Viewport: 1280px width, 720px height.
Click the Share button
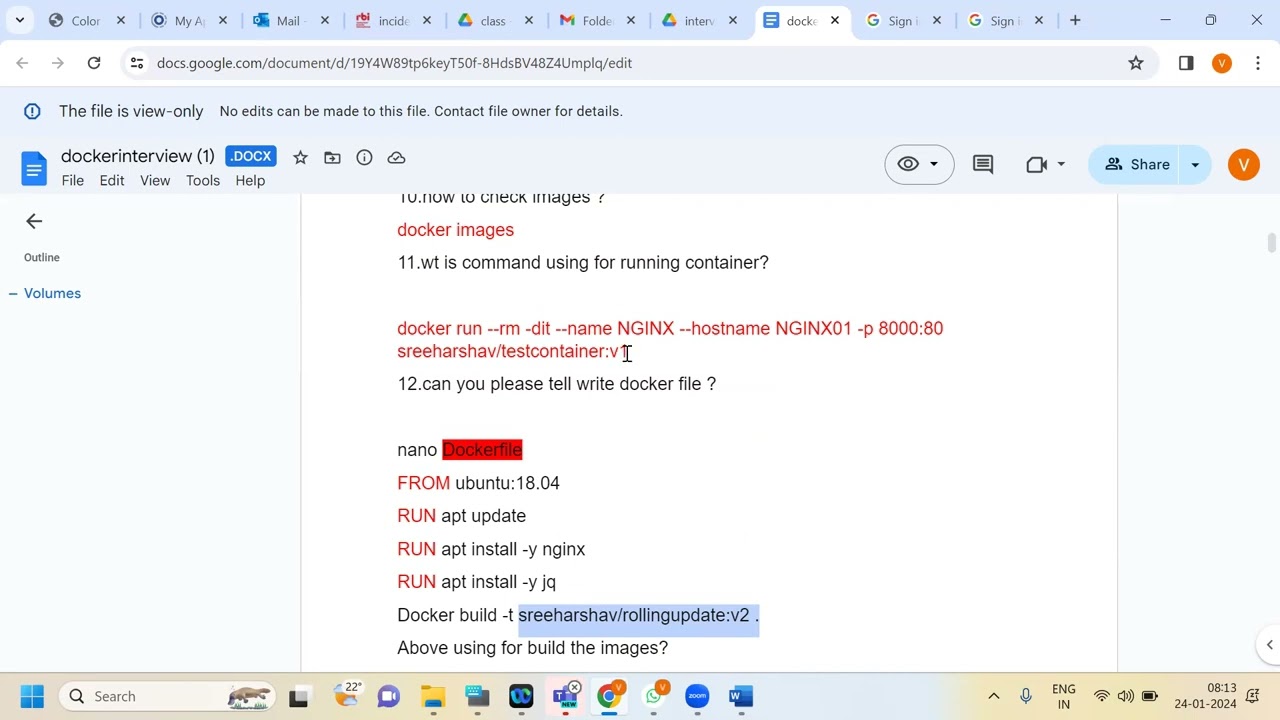(1137, 164)
